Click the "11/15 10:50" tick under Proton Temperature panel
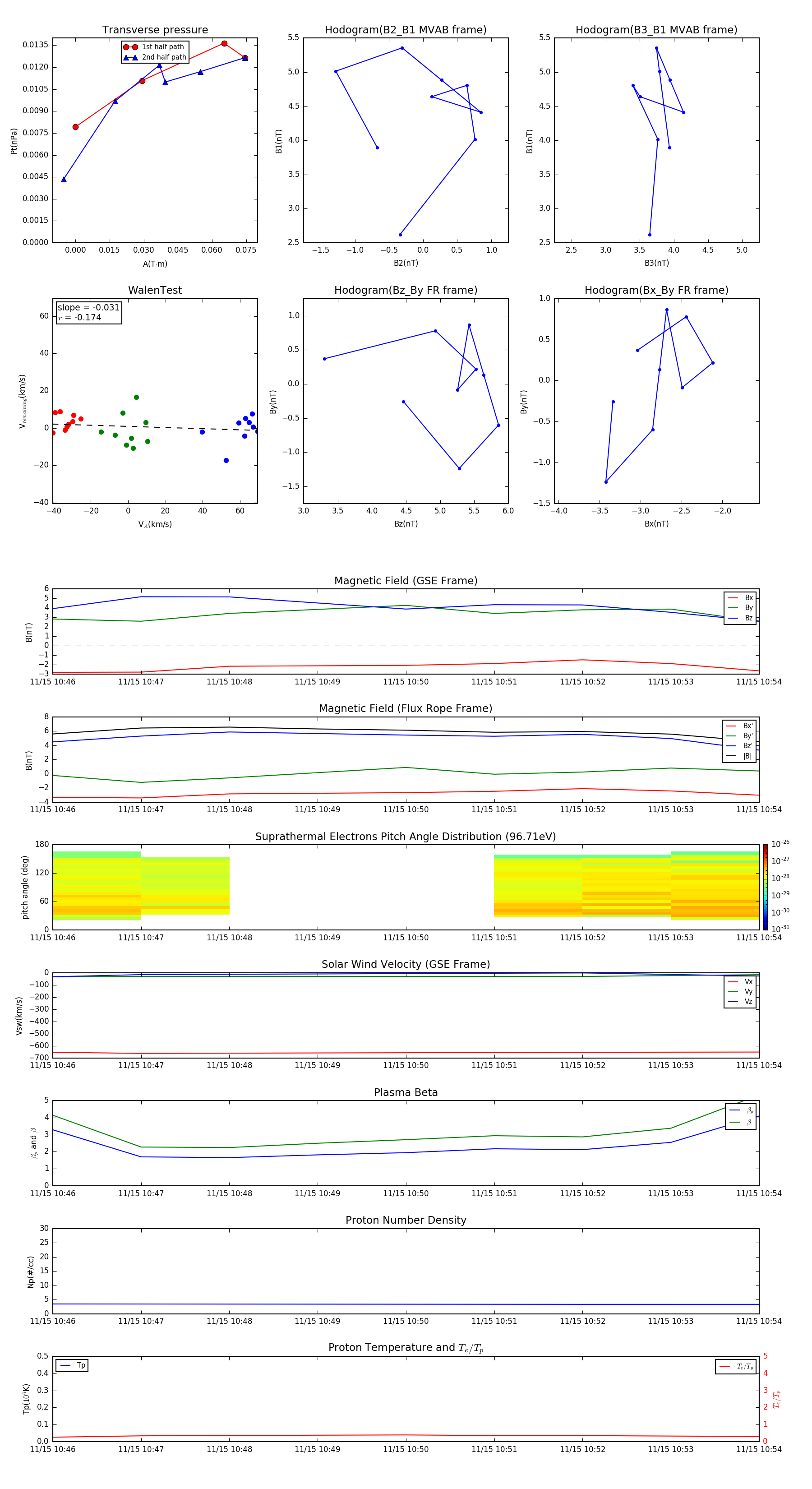This screenshot has height=1489, width=812. point(406,1449)
